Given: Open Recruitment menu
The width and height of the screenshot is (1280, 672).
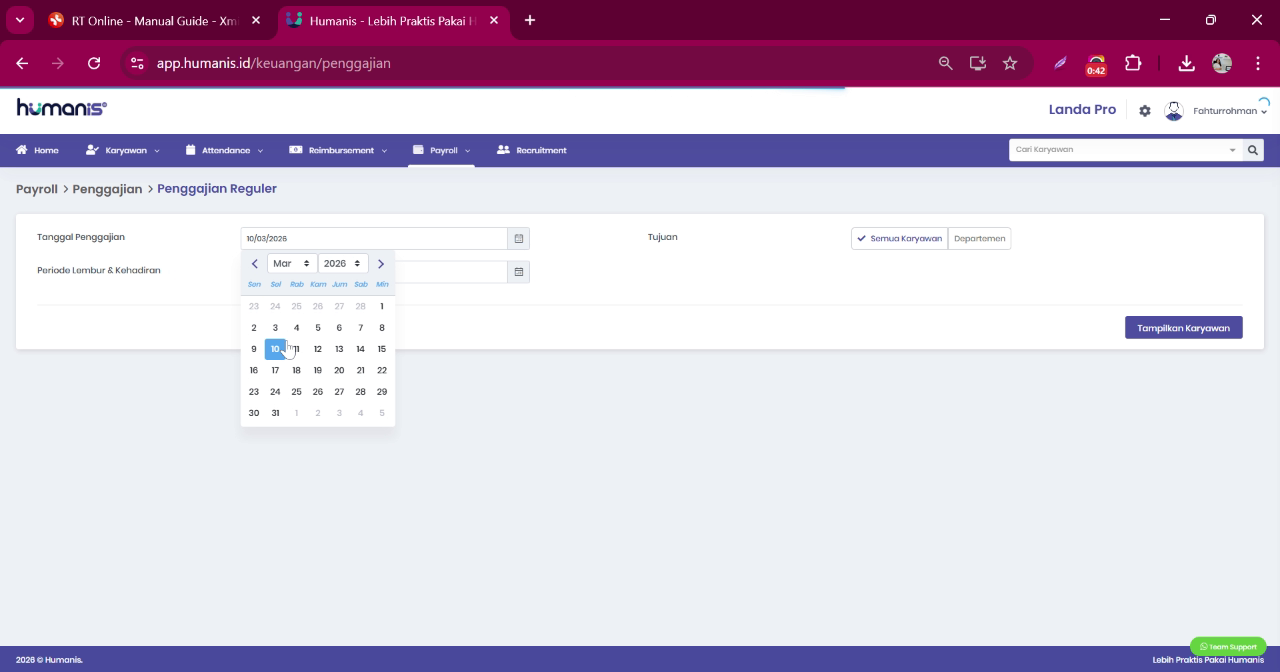Looking at the screenshot, I should pyautogui.click(x=532, y=150).
